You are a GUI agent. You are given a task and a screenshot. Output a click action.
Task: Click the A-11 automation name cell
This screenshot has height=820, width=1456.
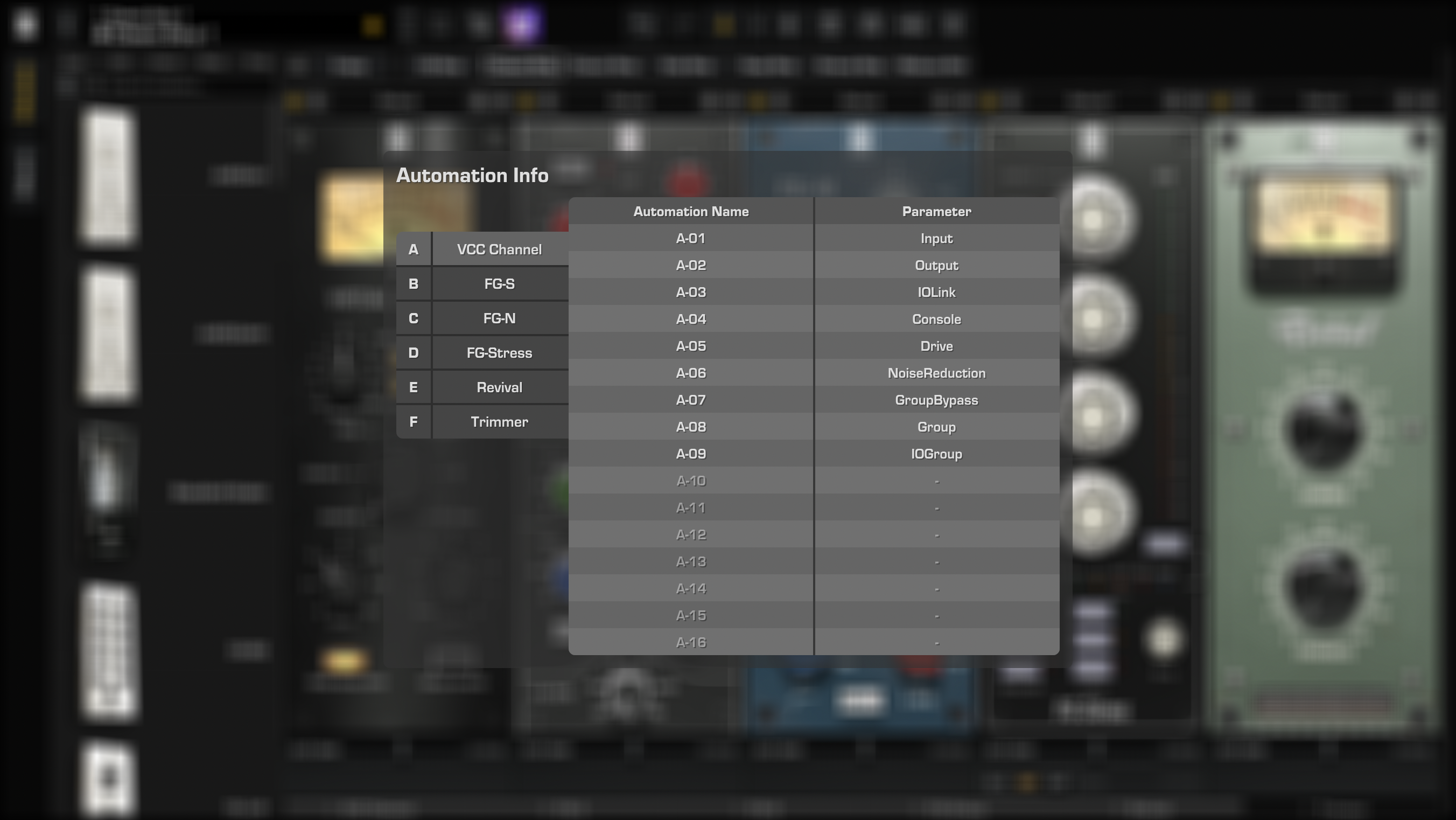pyautogui.click(x=691, y=508)
